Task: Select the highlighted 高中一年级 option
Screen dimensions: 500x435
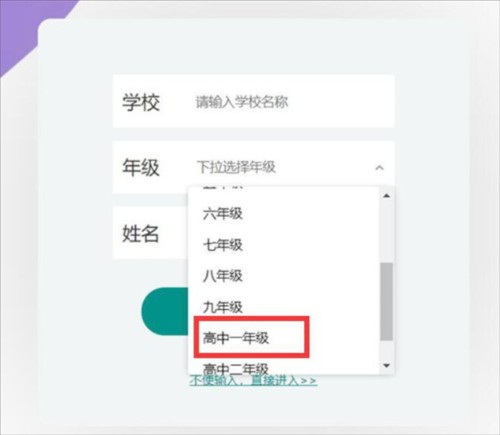Action: [236, 338]
